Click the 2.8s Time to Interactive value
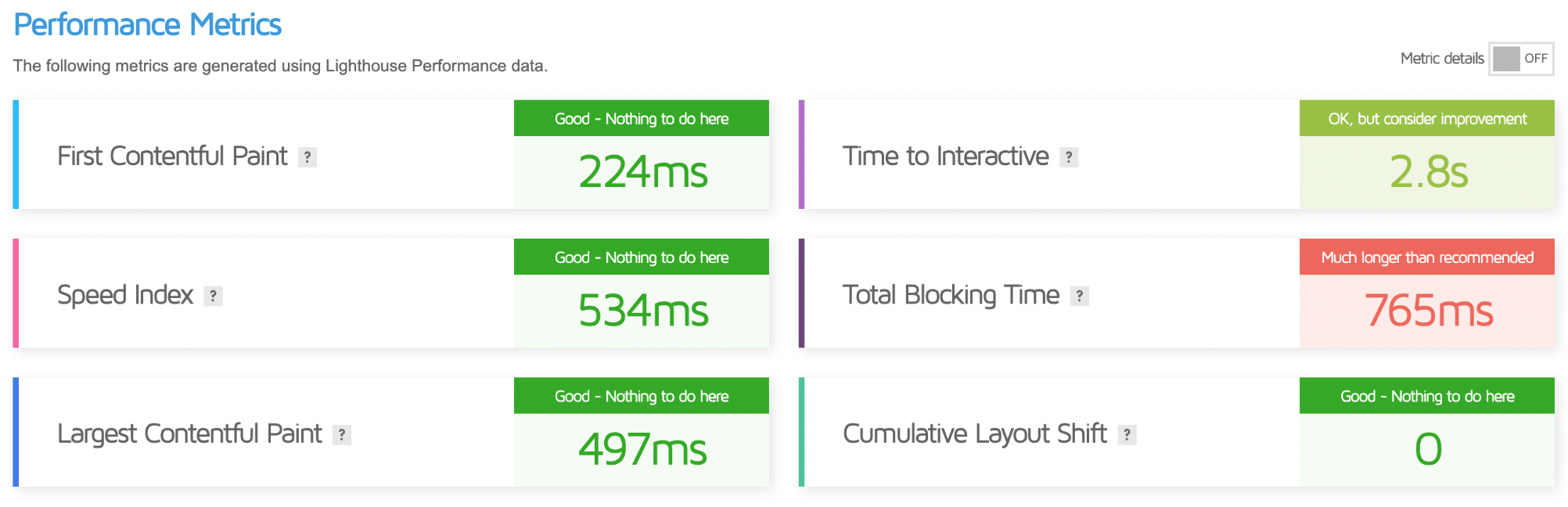The width and height of the screenshot is (1568, 507). pyautogui.click(x=1428, y=172)
